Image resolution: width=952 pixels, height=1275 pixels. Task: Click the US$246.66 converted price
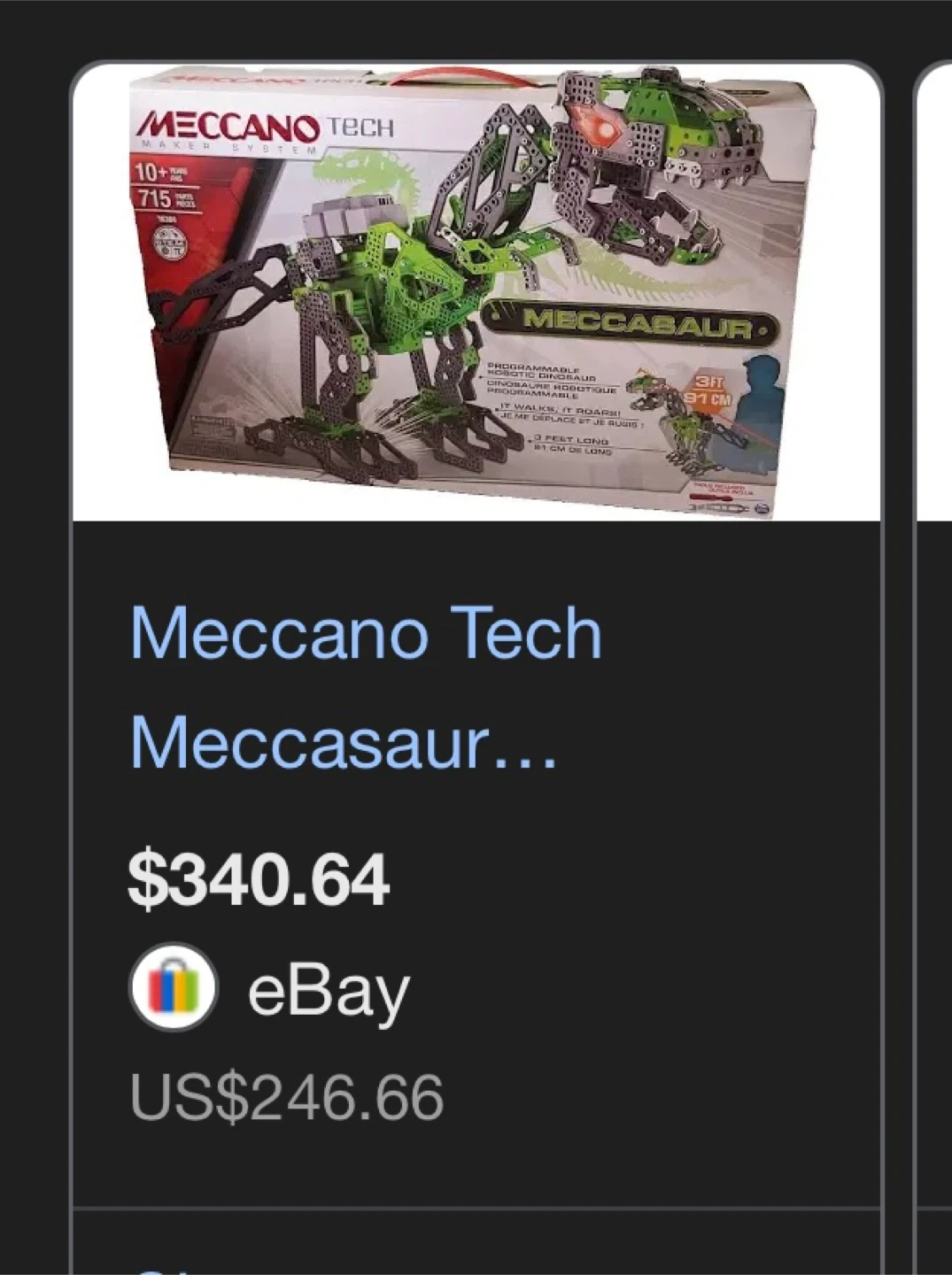[x=287, y=1098]
